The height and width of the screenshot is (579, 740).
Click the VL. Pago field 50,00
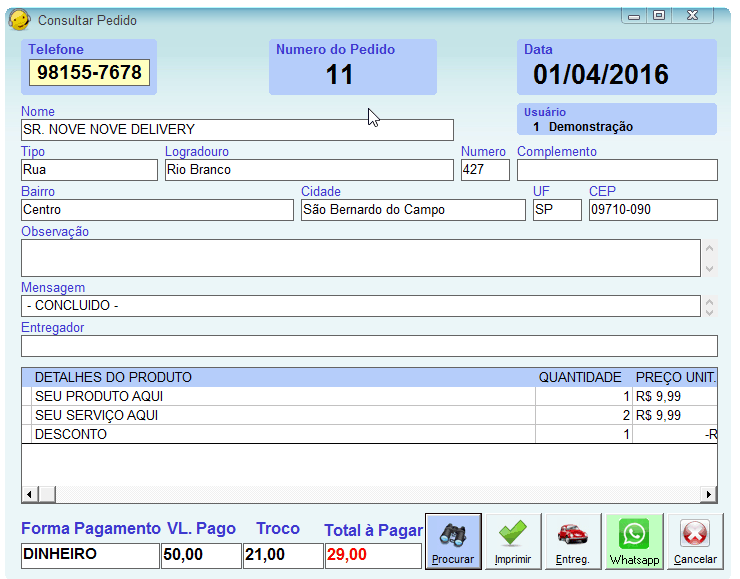[x=201, y=555]
